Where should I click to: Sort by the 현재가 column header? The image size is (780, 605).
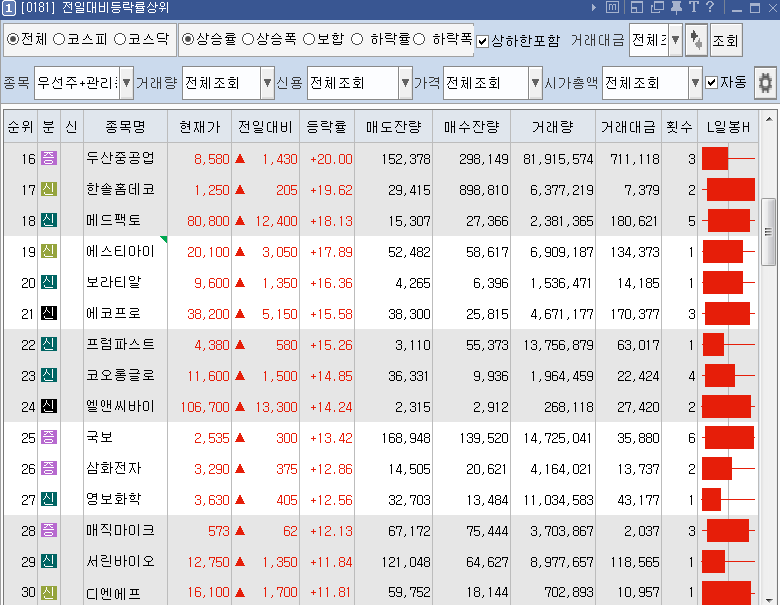[199, 127]
